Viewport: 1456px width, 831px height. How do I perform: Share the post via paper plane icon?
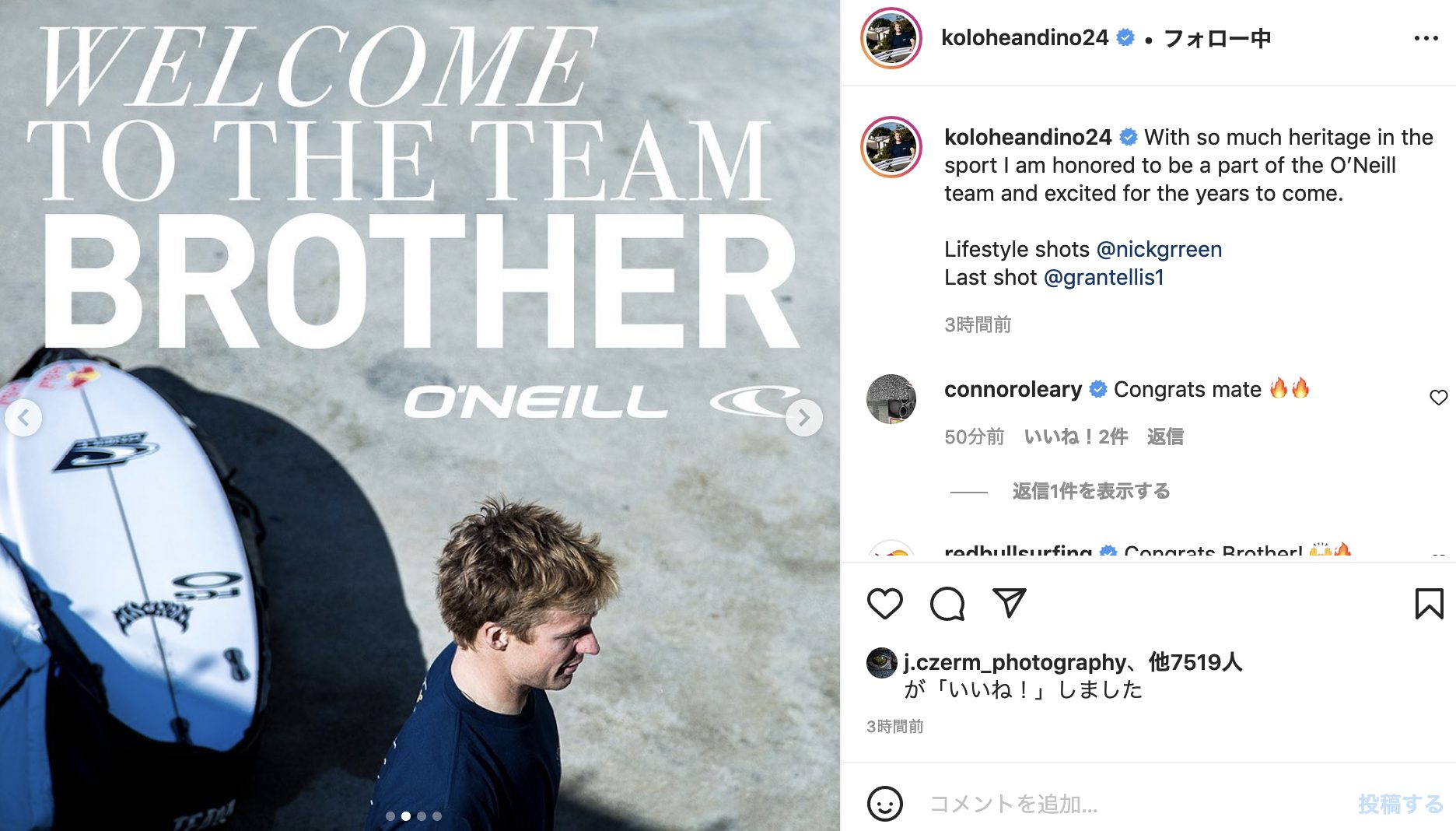click(1010, 603)
